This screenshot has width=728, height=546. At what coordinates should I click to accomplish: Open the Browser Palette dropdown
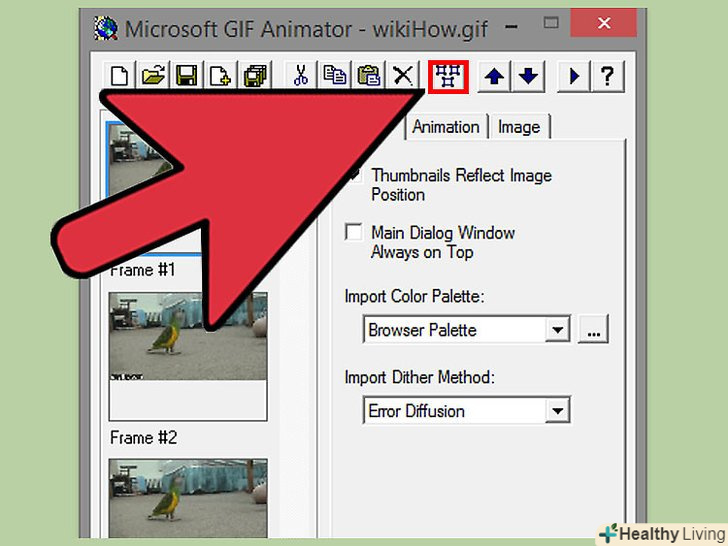[x=558, y=330]
